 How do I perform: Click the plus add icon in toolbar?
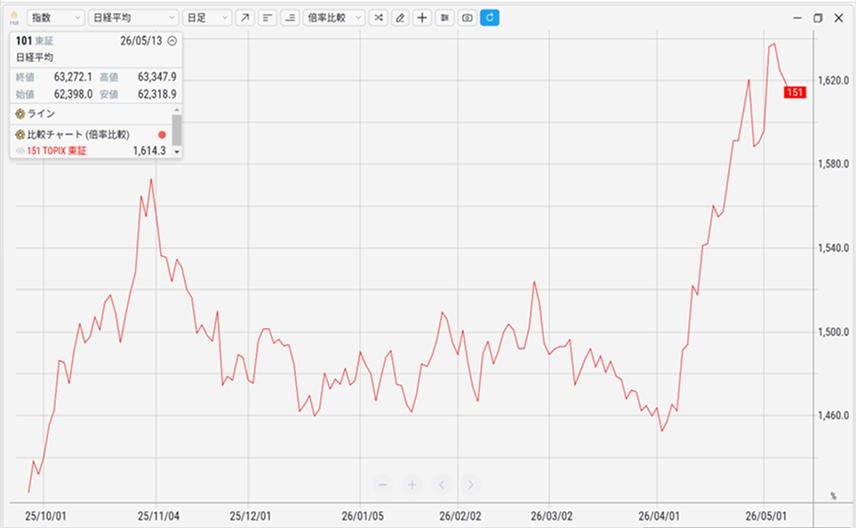coord(422,18)
